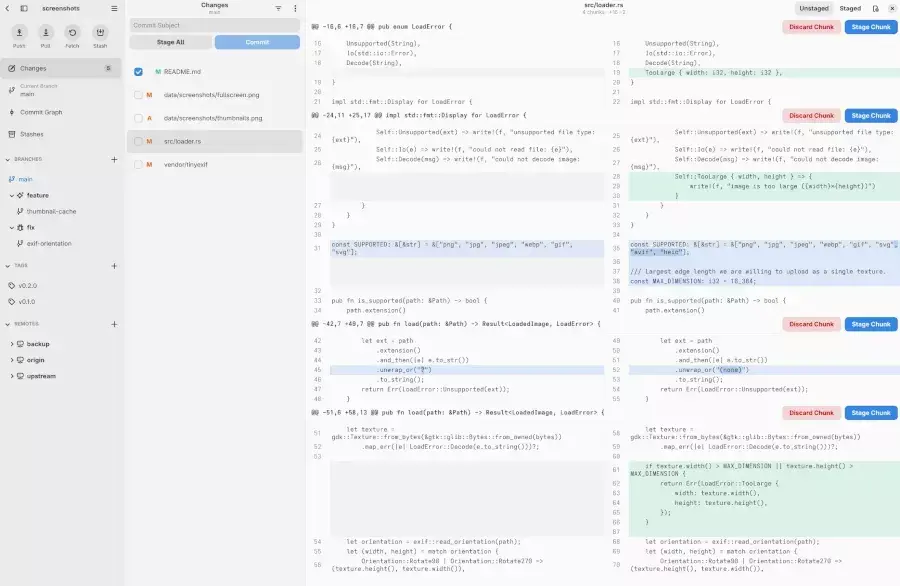Open the Commit Graph view
Viewport: 900px width, 586px height.
(61, 112)
